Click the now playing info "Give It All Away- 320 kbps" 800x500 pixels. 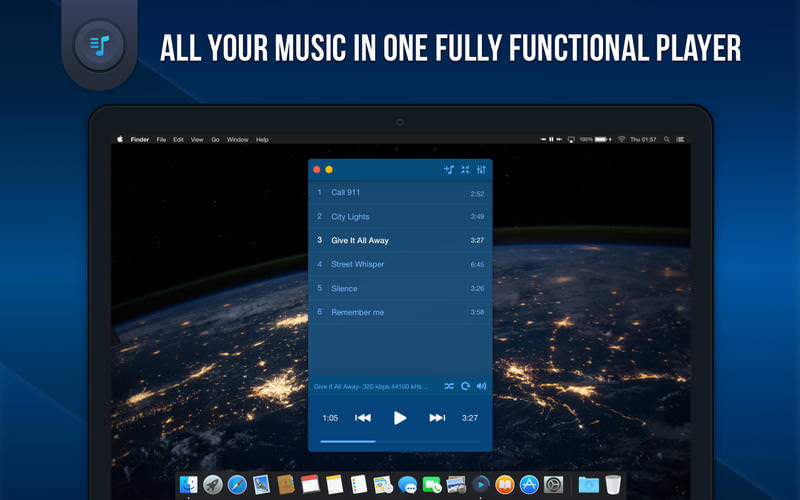pos(370,387)
